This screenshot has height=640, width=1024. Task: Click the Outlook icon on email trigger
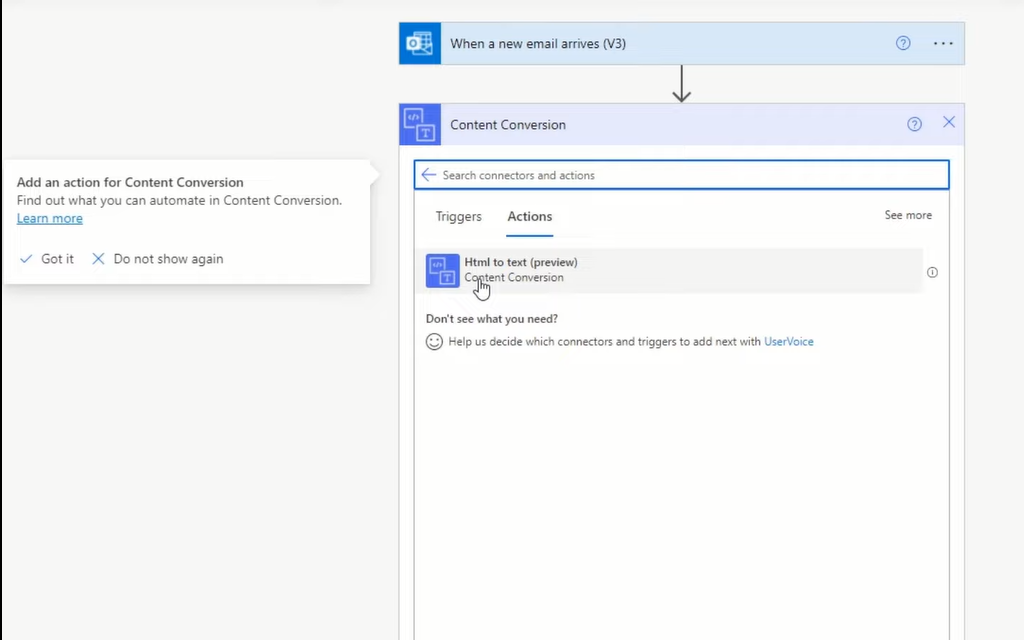[x=420, y=43]
